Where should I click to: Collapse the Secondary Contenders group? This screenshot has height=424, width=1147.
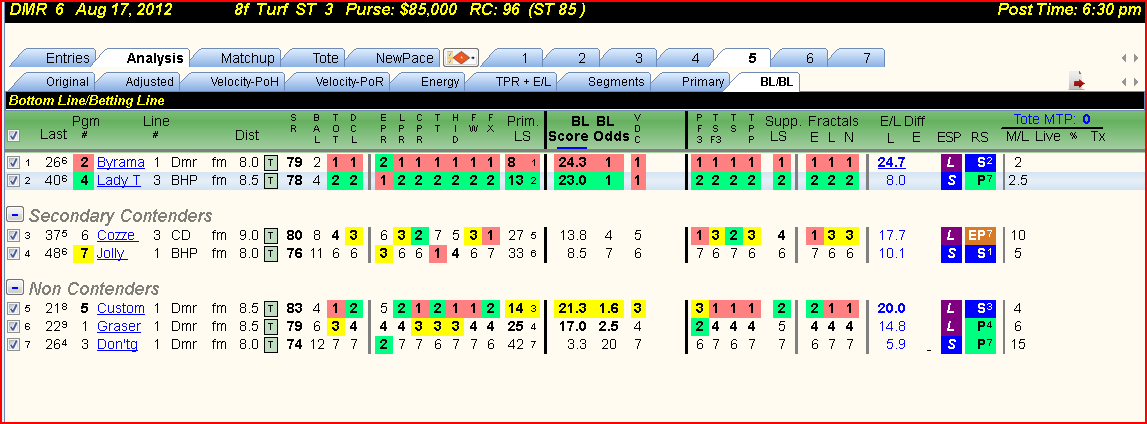[x=14, y=214]
